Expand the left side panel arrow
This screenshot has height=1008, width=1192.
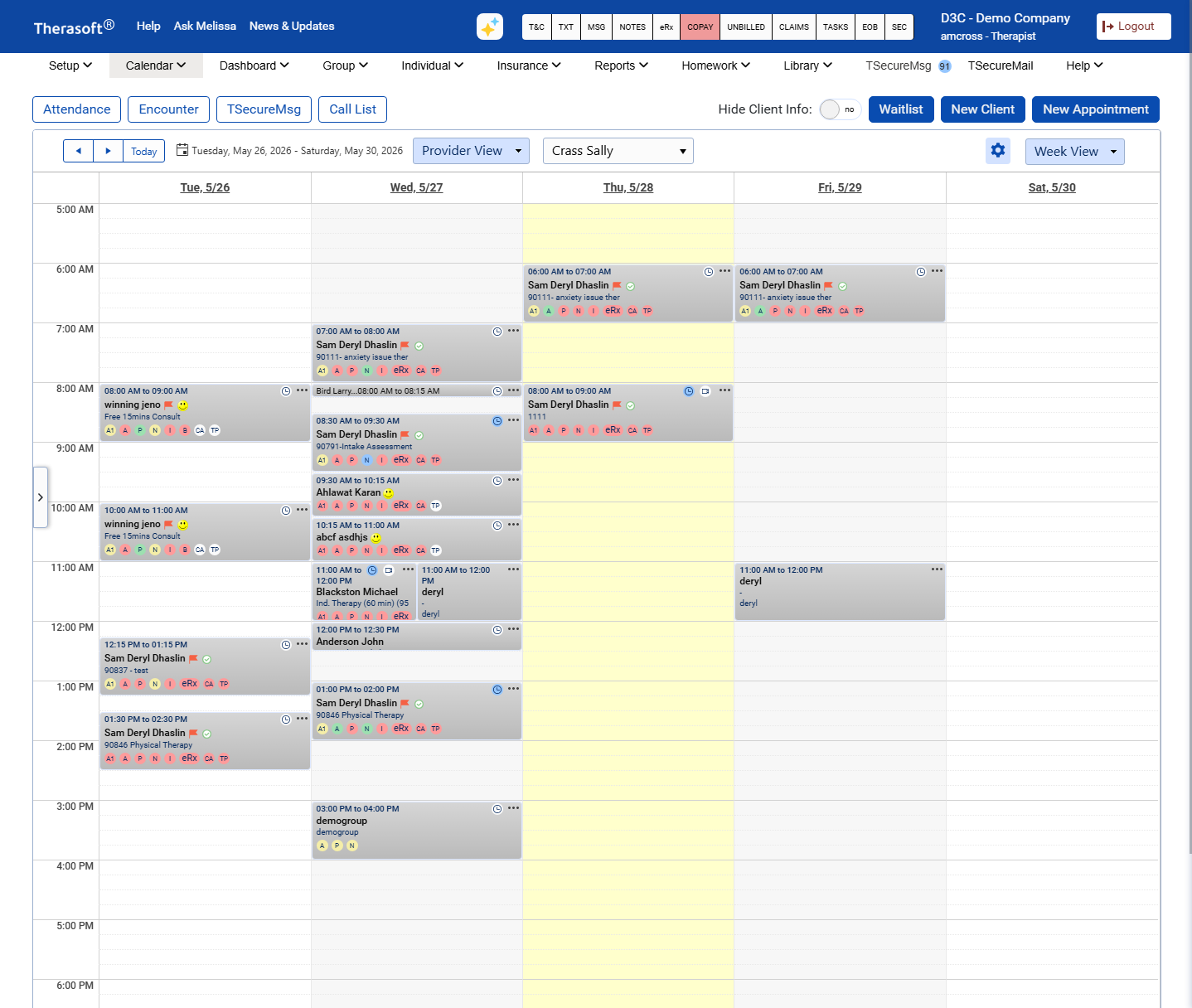click(x=40, y=497)
